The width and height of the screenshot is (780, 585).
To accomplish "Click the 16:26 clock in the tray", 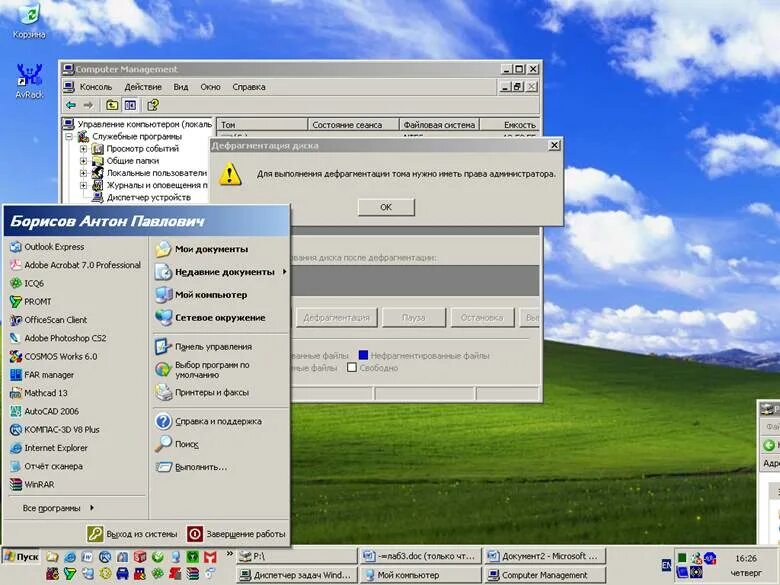I will pyautogui.click(x=746, y=559).
